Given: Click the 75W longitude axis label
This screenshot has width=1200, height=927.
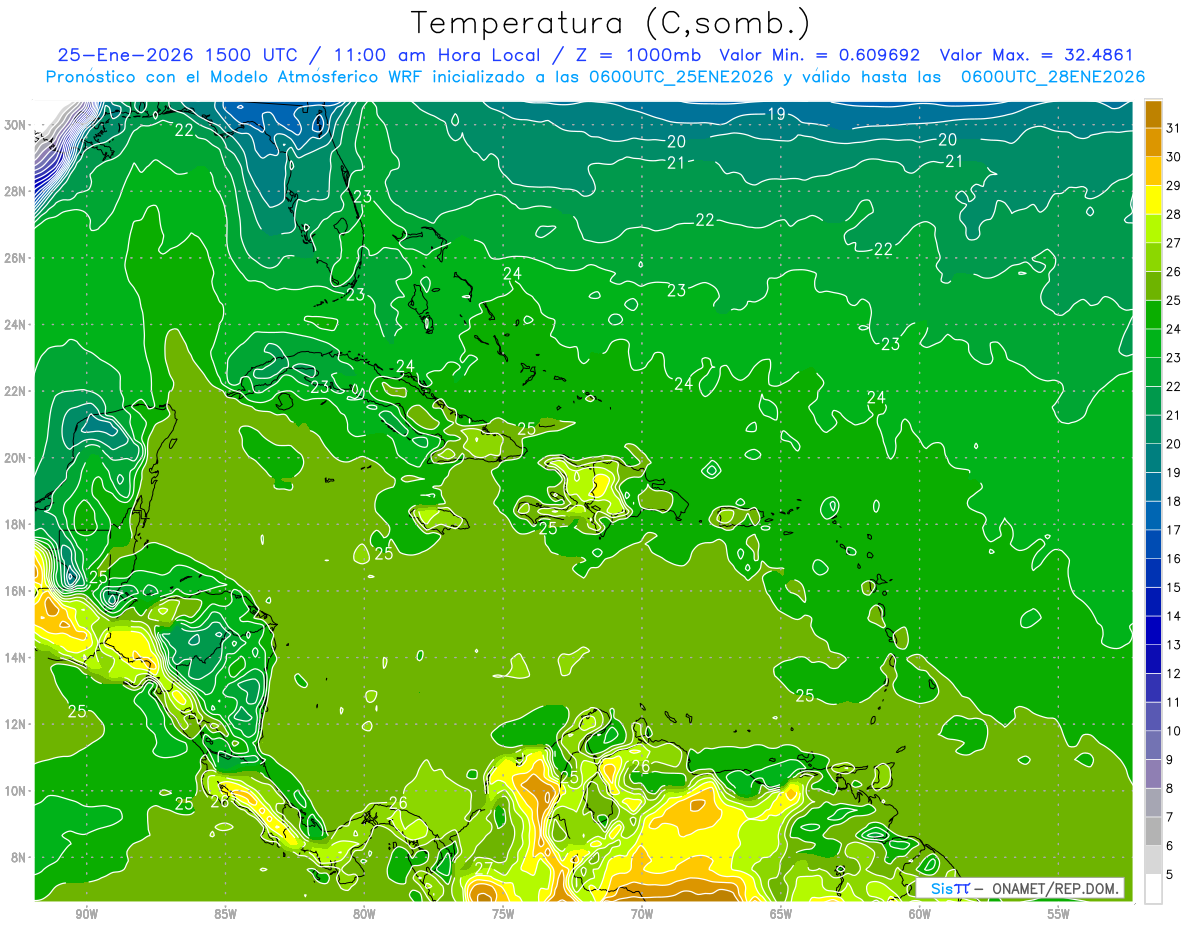Looking at the screenshot, I should point(503,914).
